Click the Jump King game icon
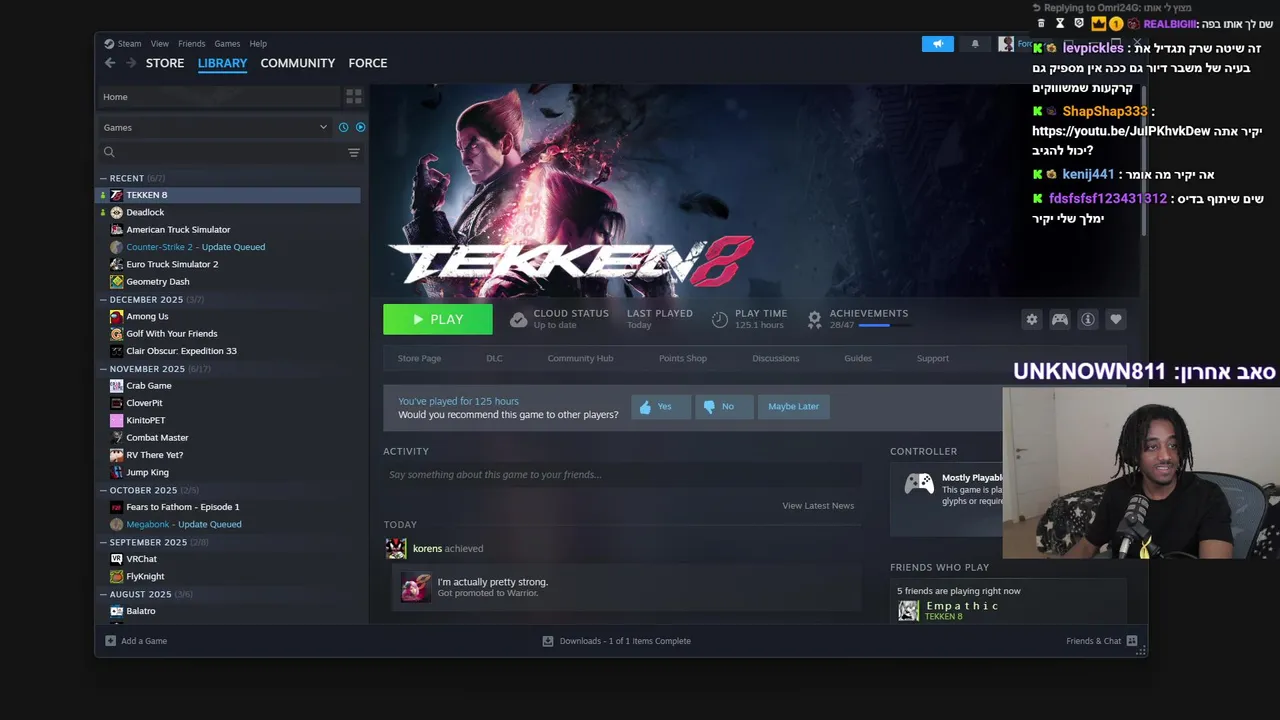Image resolution: width=1280 pixels, height=720 pixels. [x=117, y=472]
